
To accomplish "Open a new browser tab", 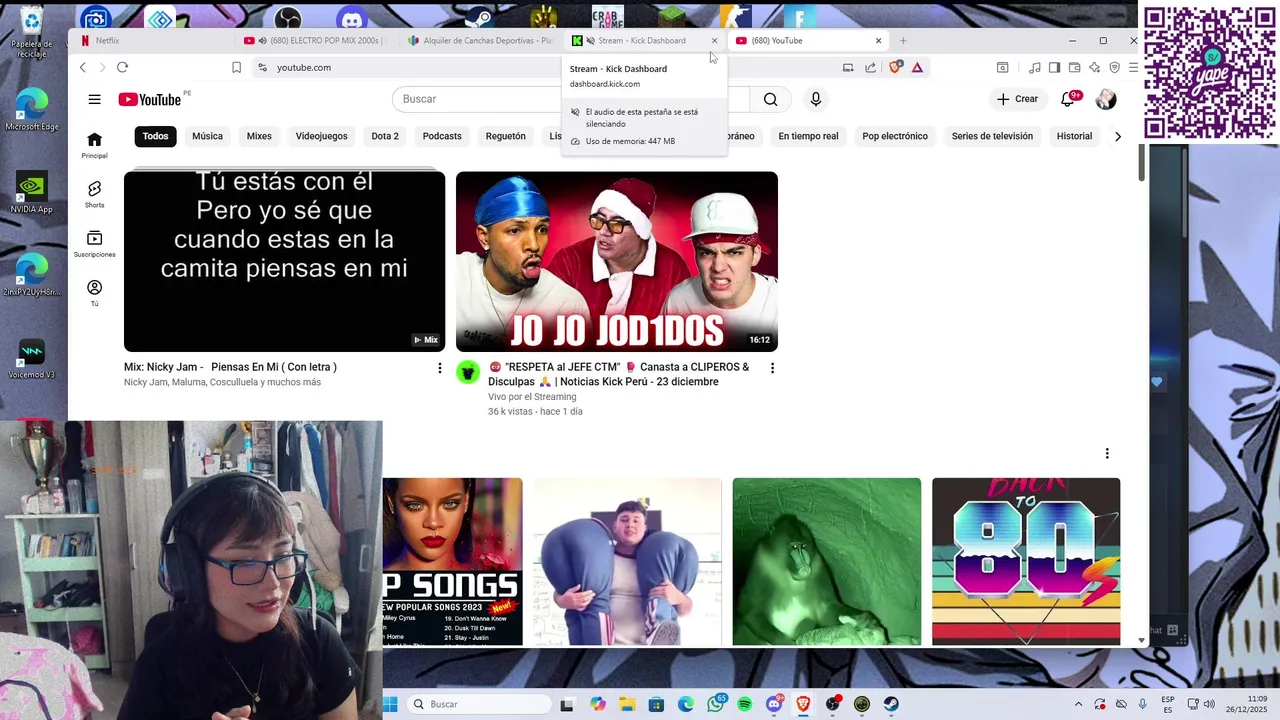I will (x=903, y=41).
